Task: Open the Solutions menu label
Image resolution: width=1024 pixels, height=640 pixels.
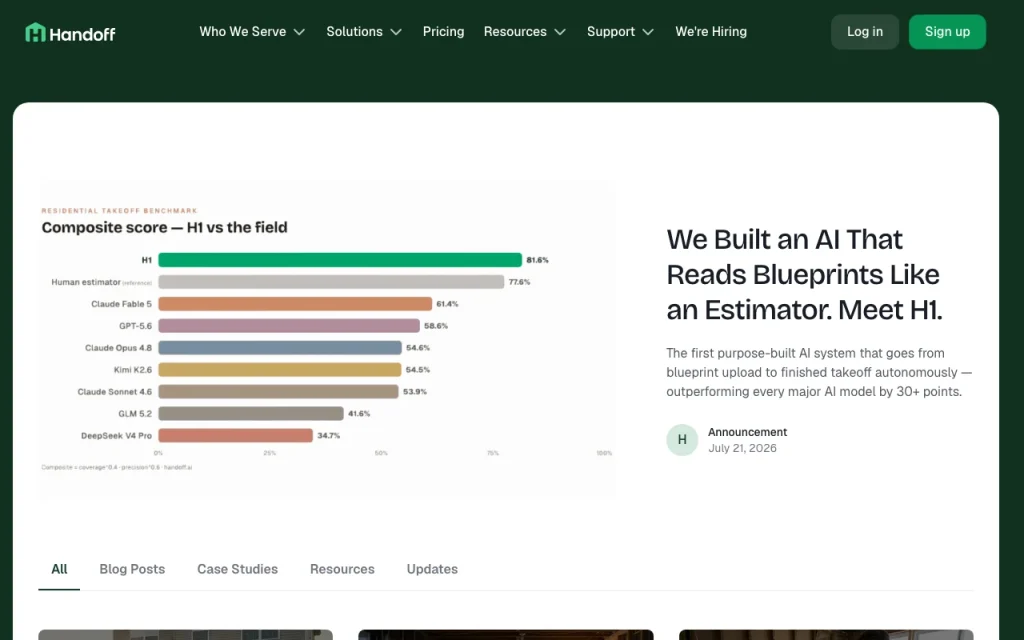Action: [x=355, y=31]
